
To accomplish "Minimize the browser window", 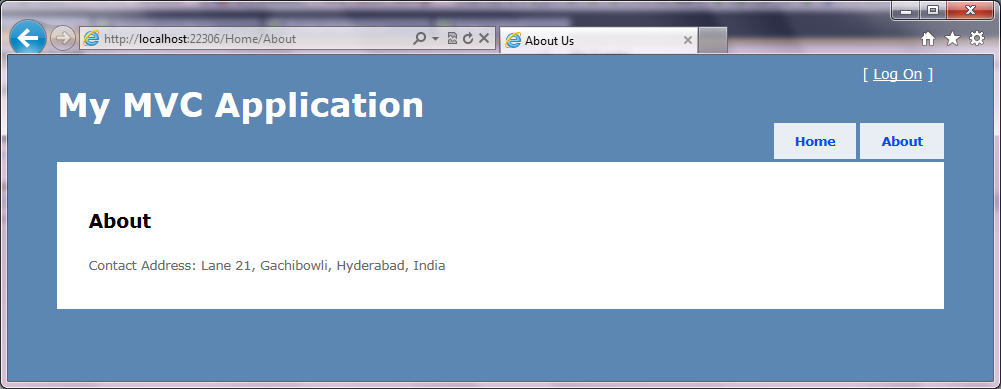I will click(x=905, y=11).
